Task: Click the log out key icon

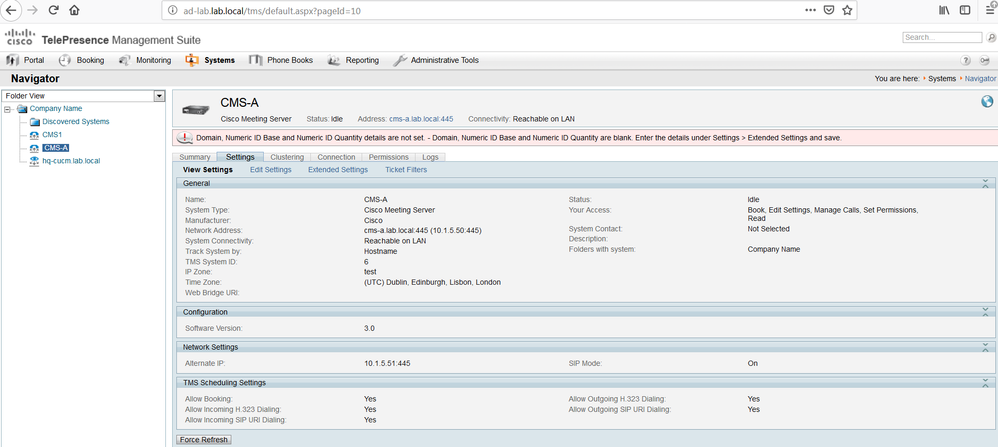Action: 987,60
